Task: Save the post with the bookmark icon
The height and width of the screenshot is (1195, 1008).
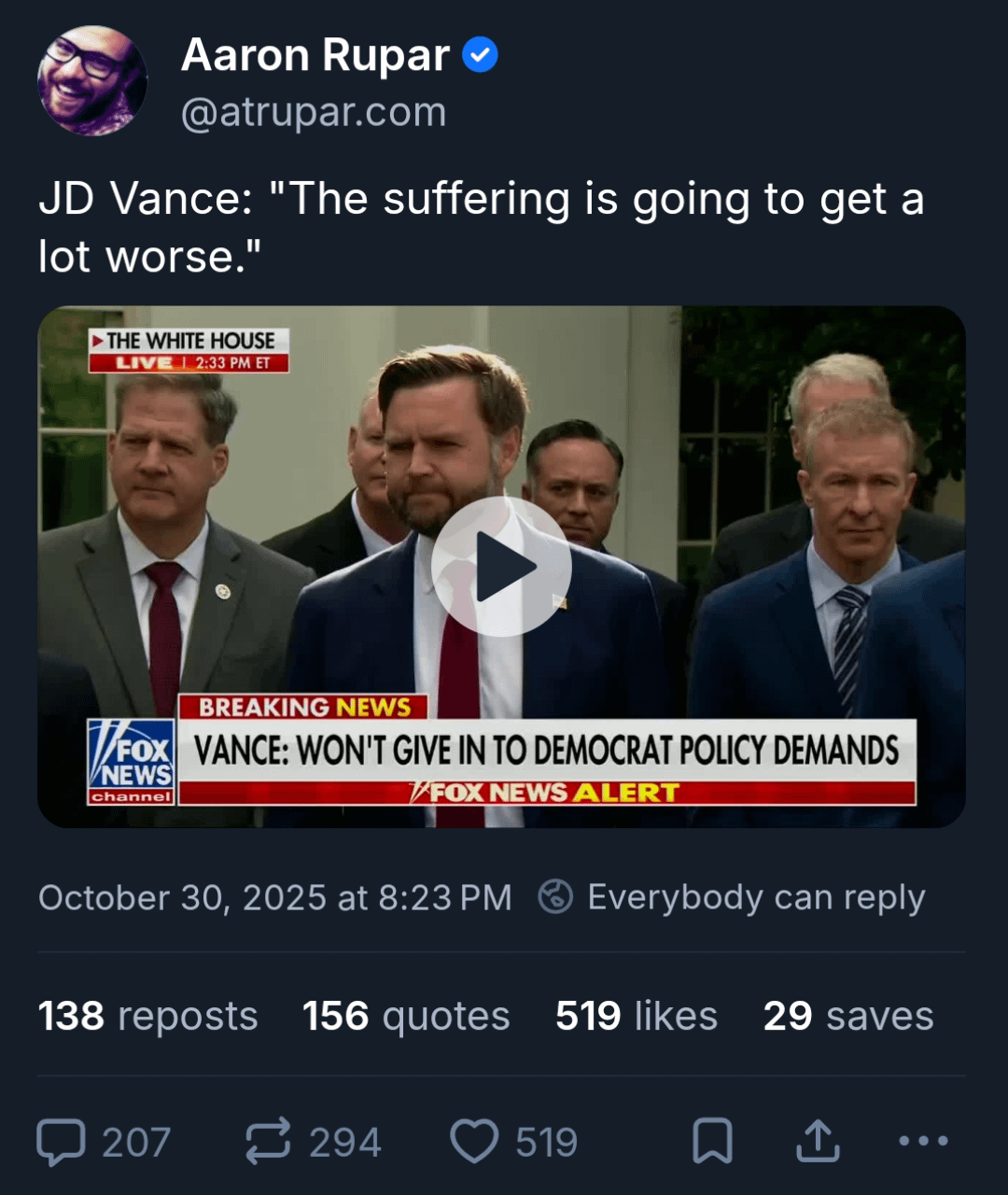Action: coord(712,1142)
